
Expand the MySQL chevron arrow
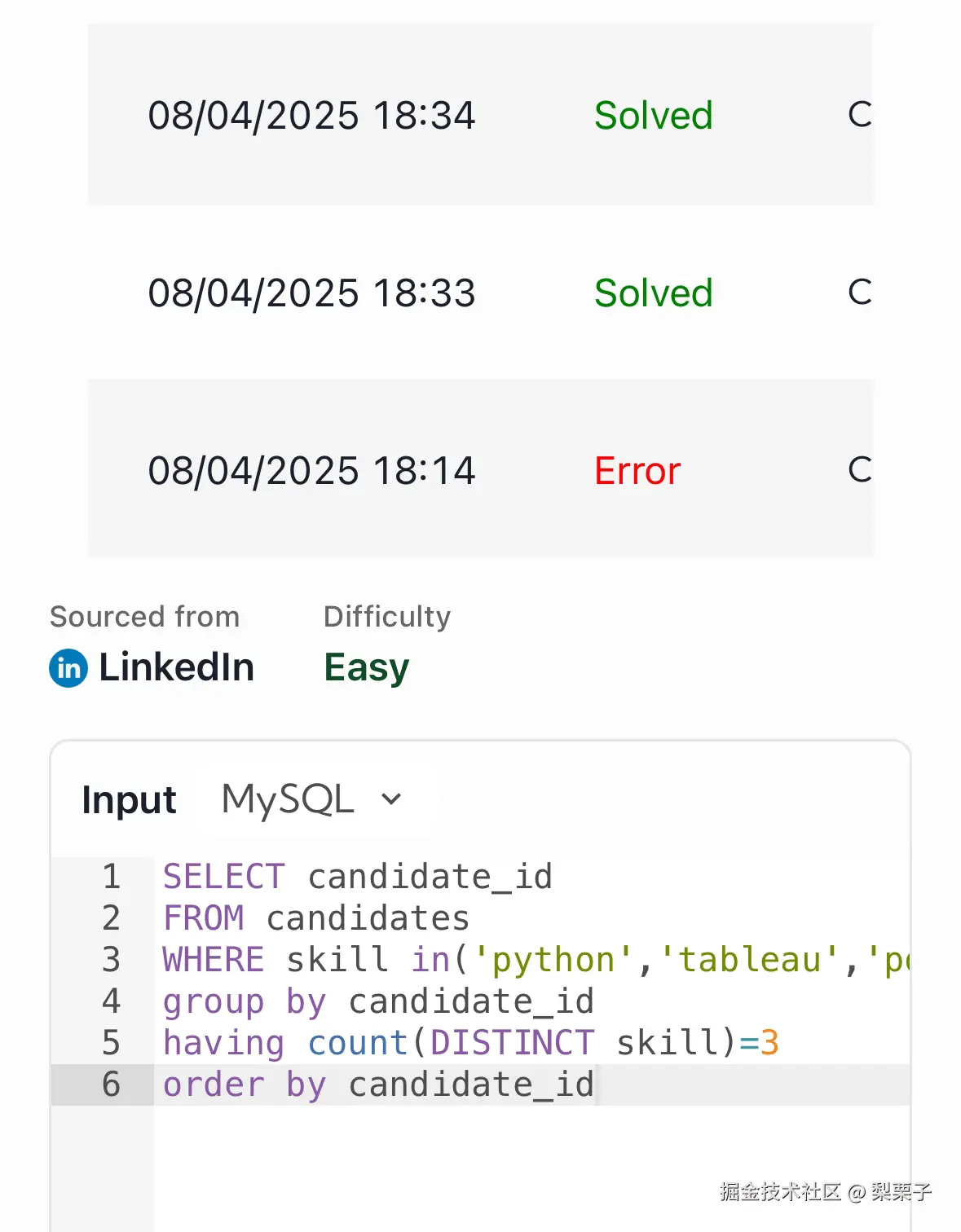point(391,799)
